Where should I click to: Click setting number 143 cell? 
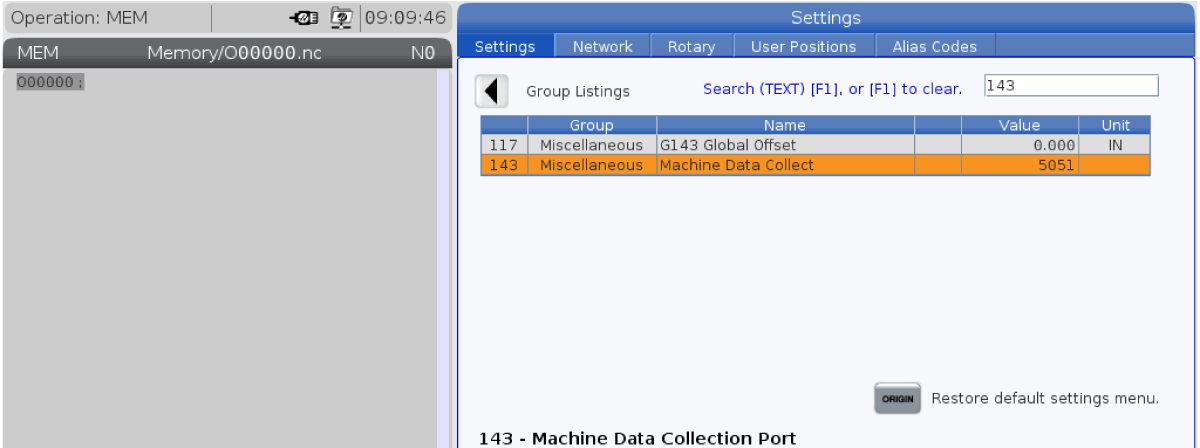pyautogui.click(x=504, y=165)
